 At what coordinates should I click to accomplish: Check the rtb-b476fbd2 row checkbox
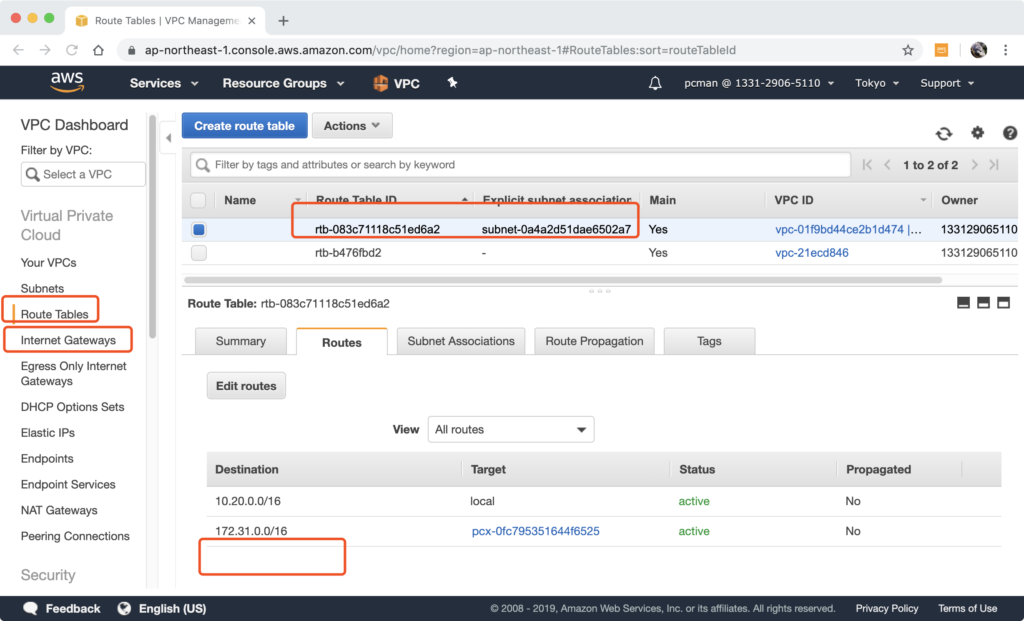click(199, 253)
